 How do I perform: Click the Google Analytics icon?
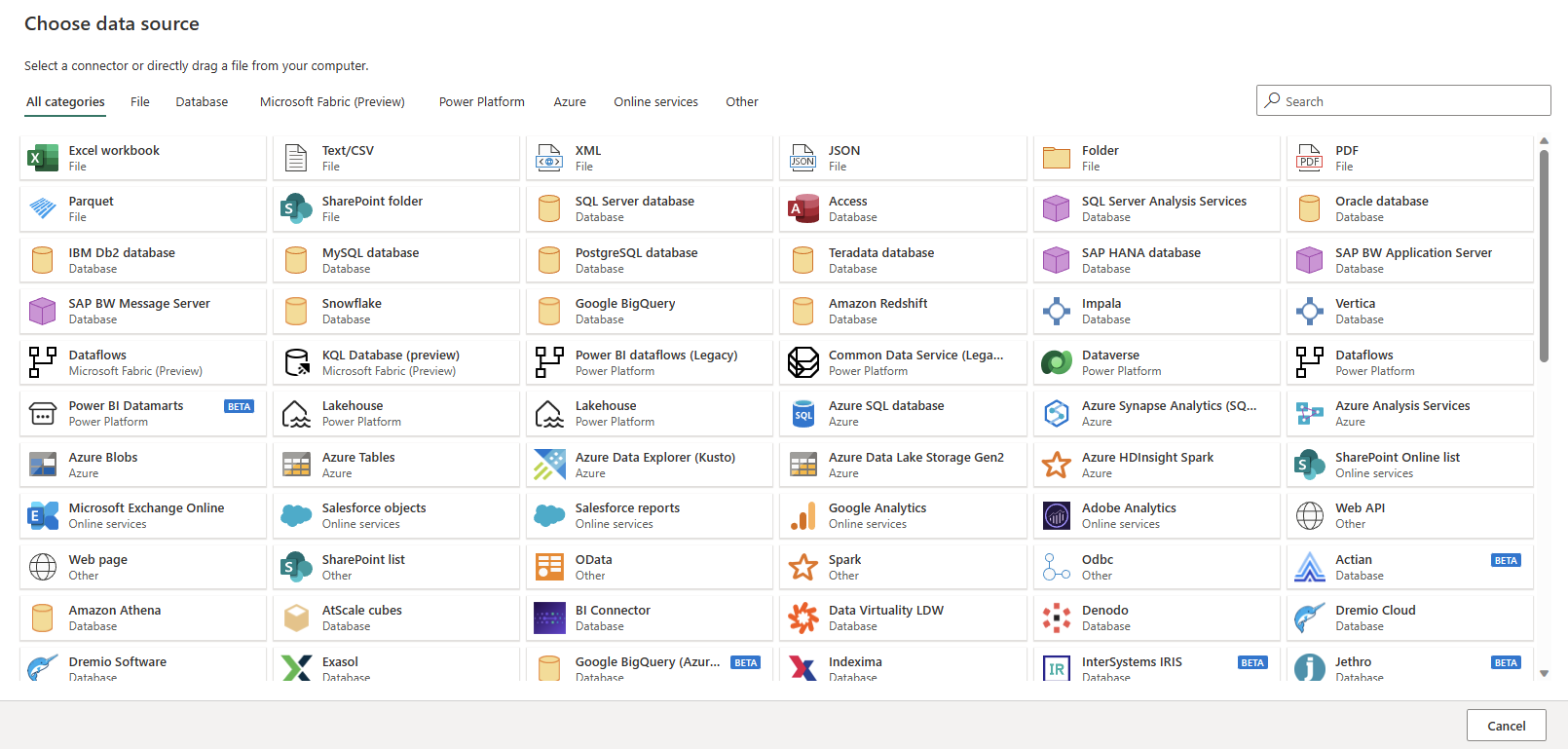pos(803,515)
